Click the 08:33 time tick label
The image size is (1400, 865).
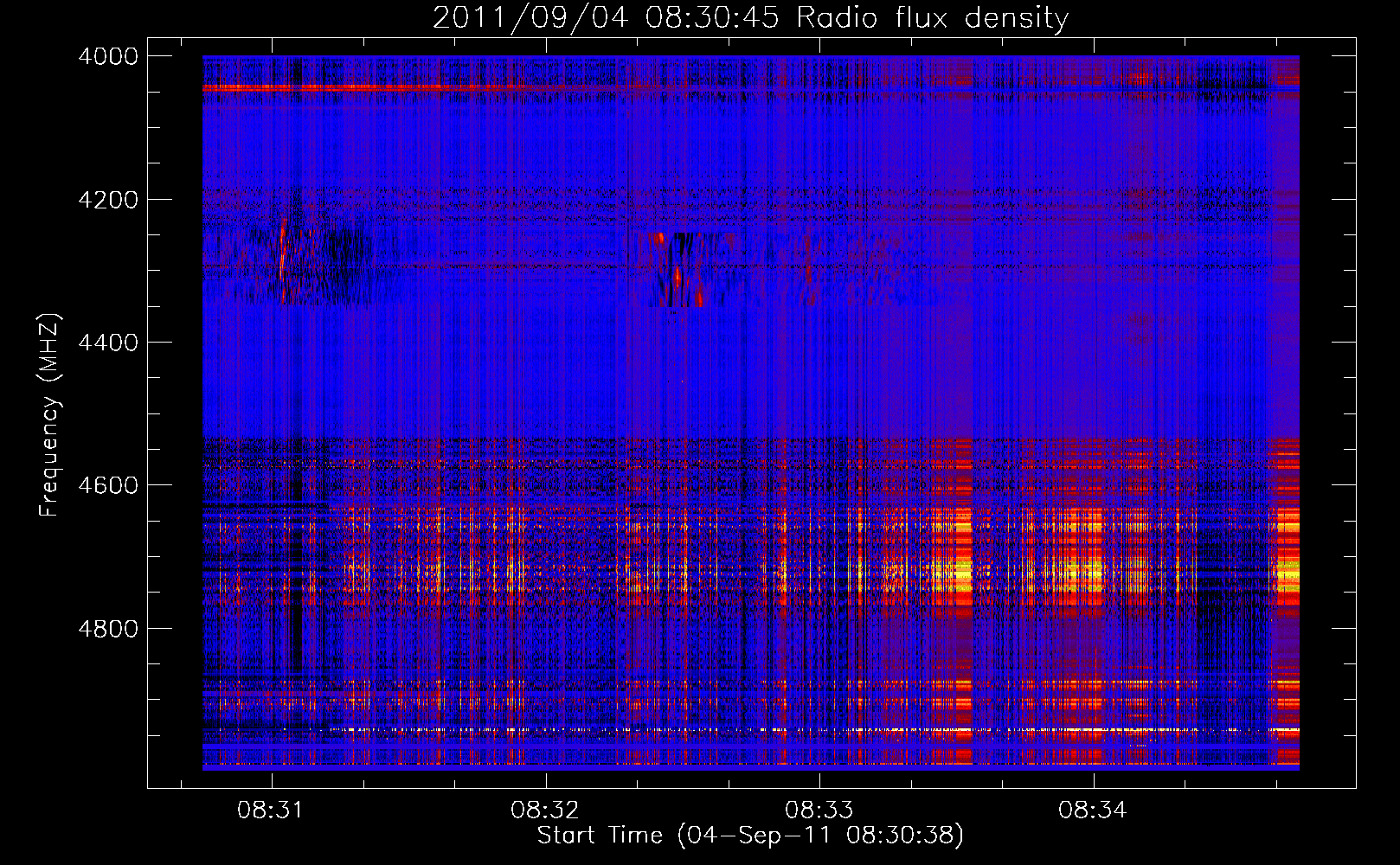819,811
